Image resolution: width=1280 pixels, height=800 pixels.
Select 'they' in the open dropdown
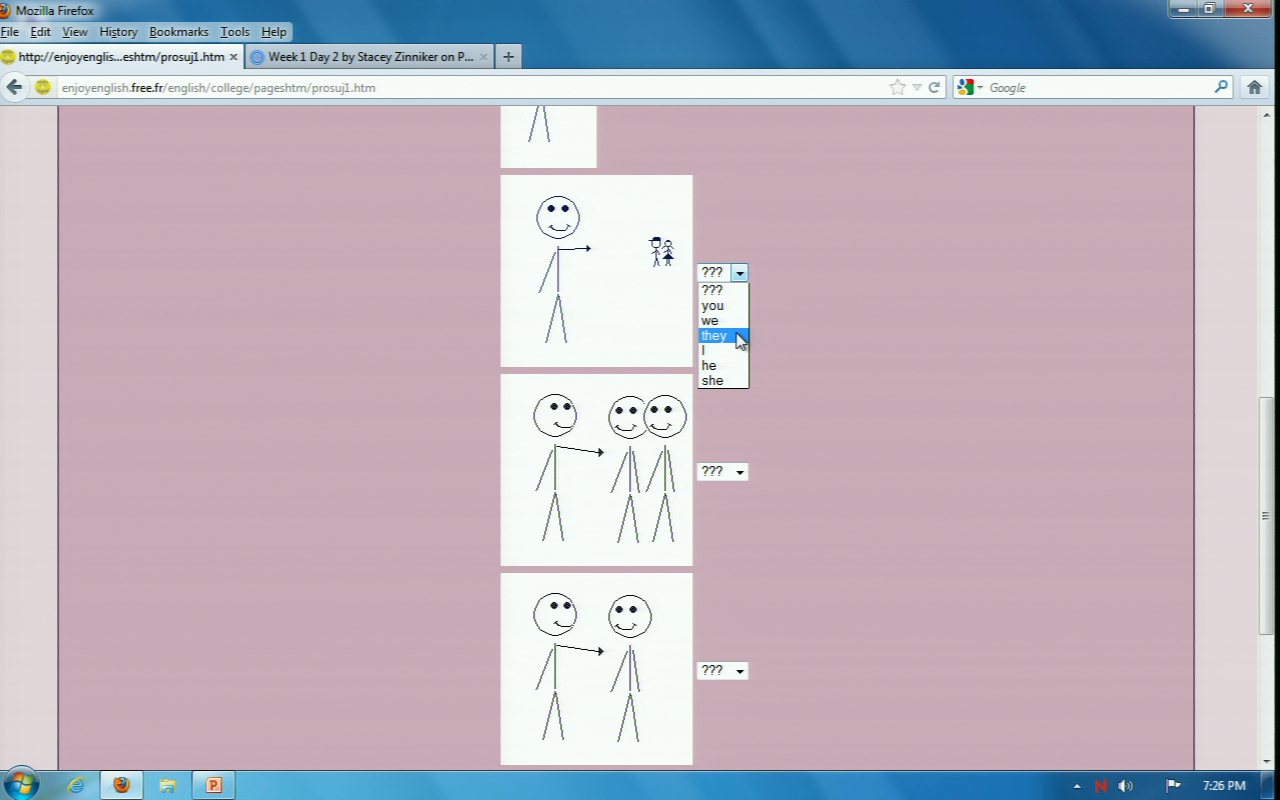click(x=714, y=336)
